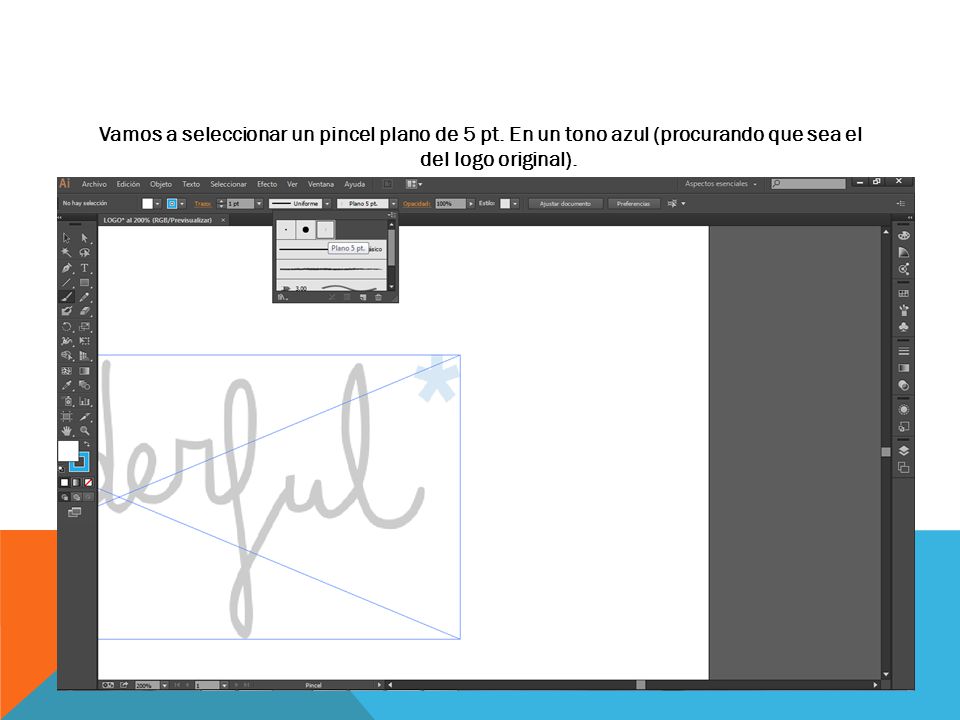
Task: Open the Plano 5 pt. brush definition dropdown
Action: [393, 204]
